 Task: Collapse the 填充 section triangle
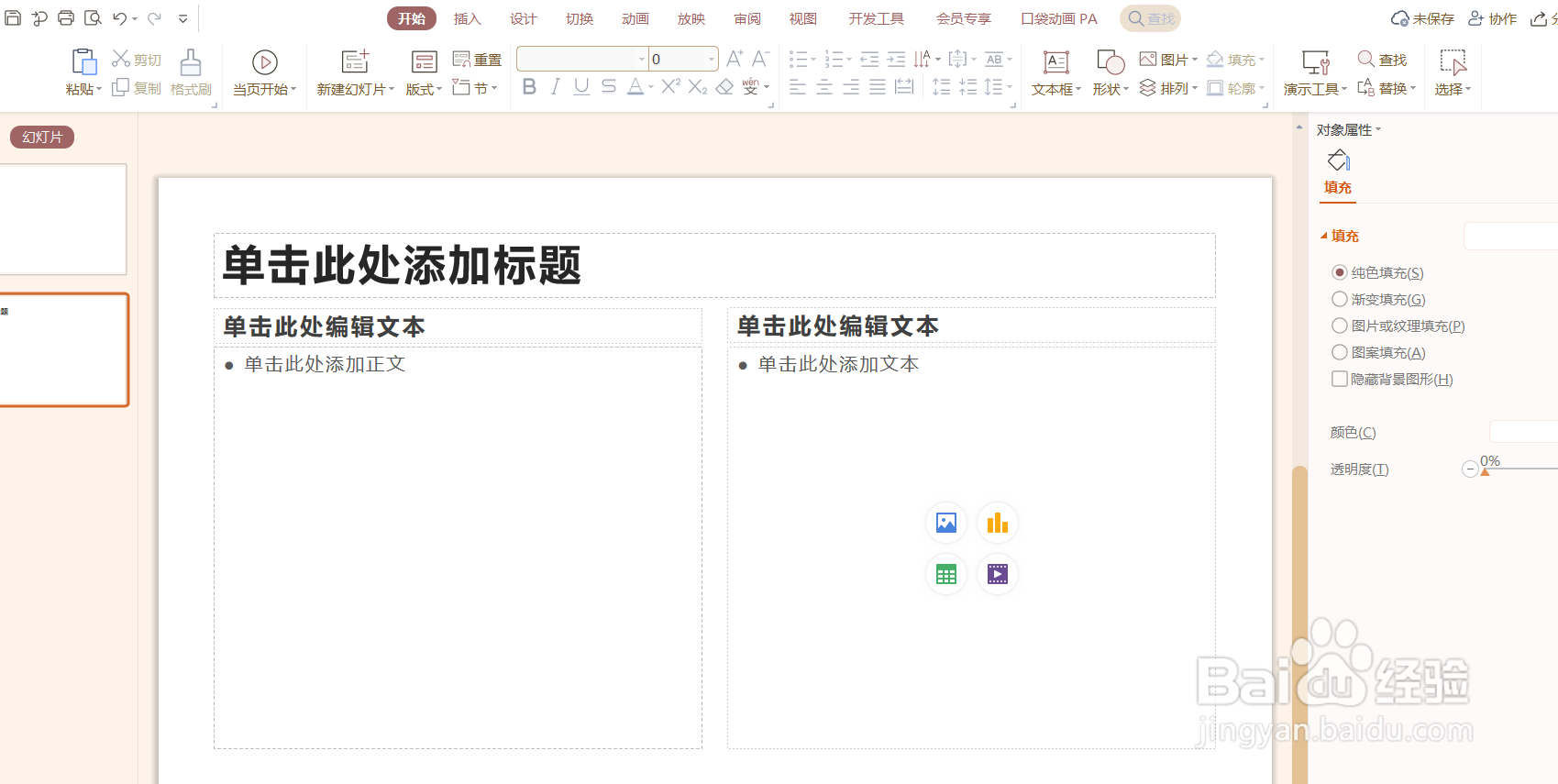[1324, 236]
